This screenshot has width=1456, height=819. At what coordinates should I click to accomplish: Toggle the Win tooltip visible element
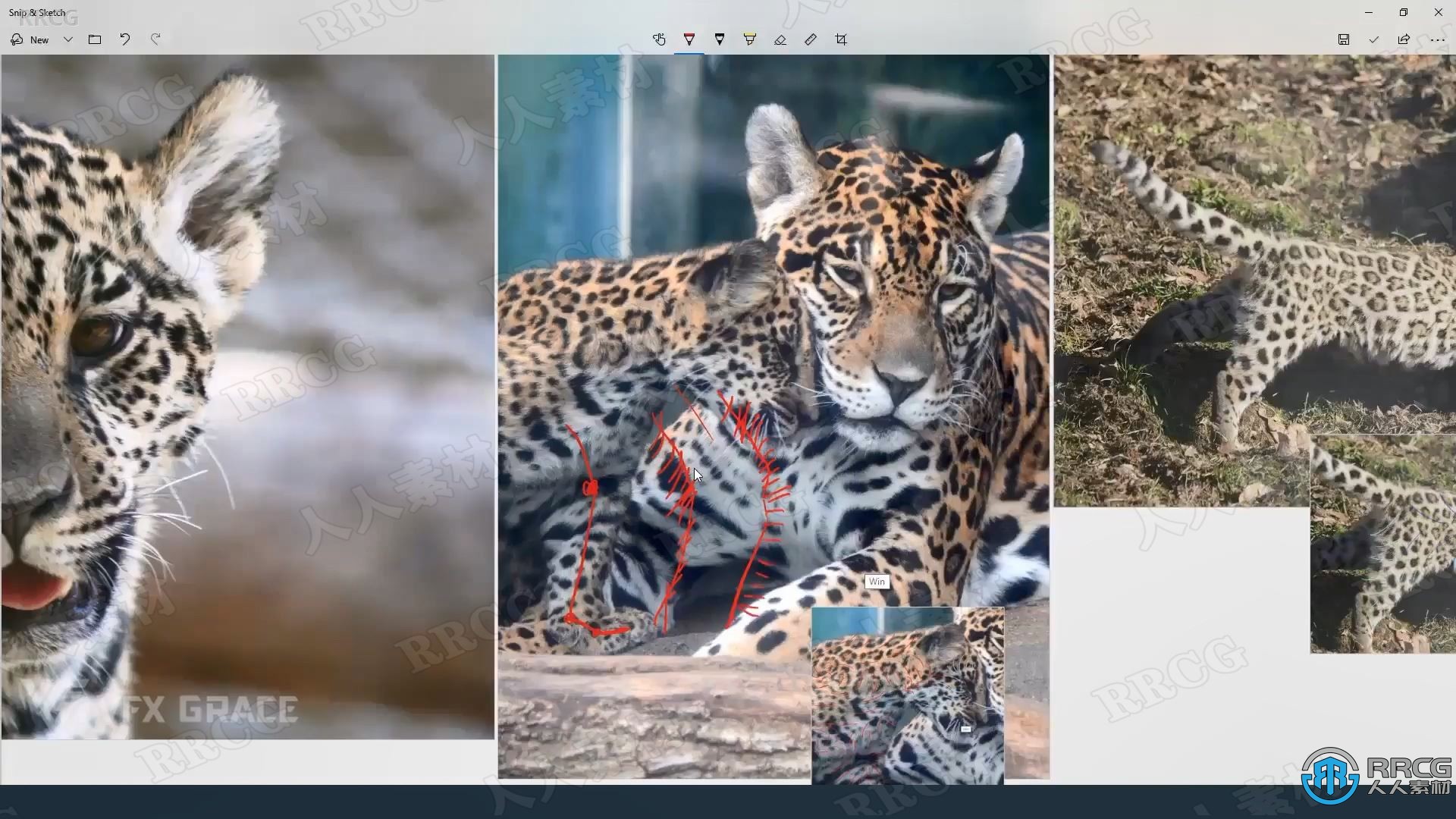click(x=877, y=581)
